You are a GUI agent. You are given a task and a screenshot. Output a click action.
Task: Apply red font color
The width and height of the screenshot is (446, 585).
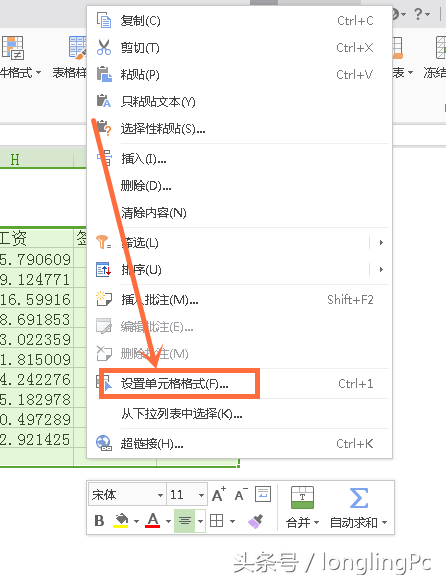153,520
